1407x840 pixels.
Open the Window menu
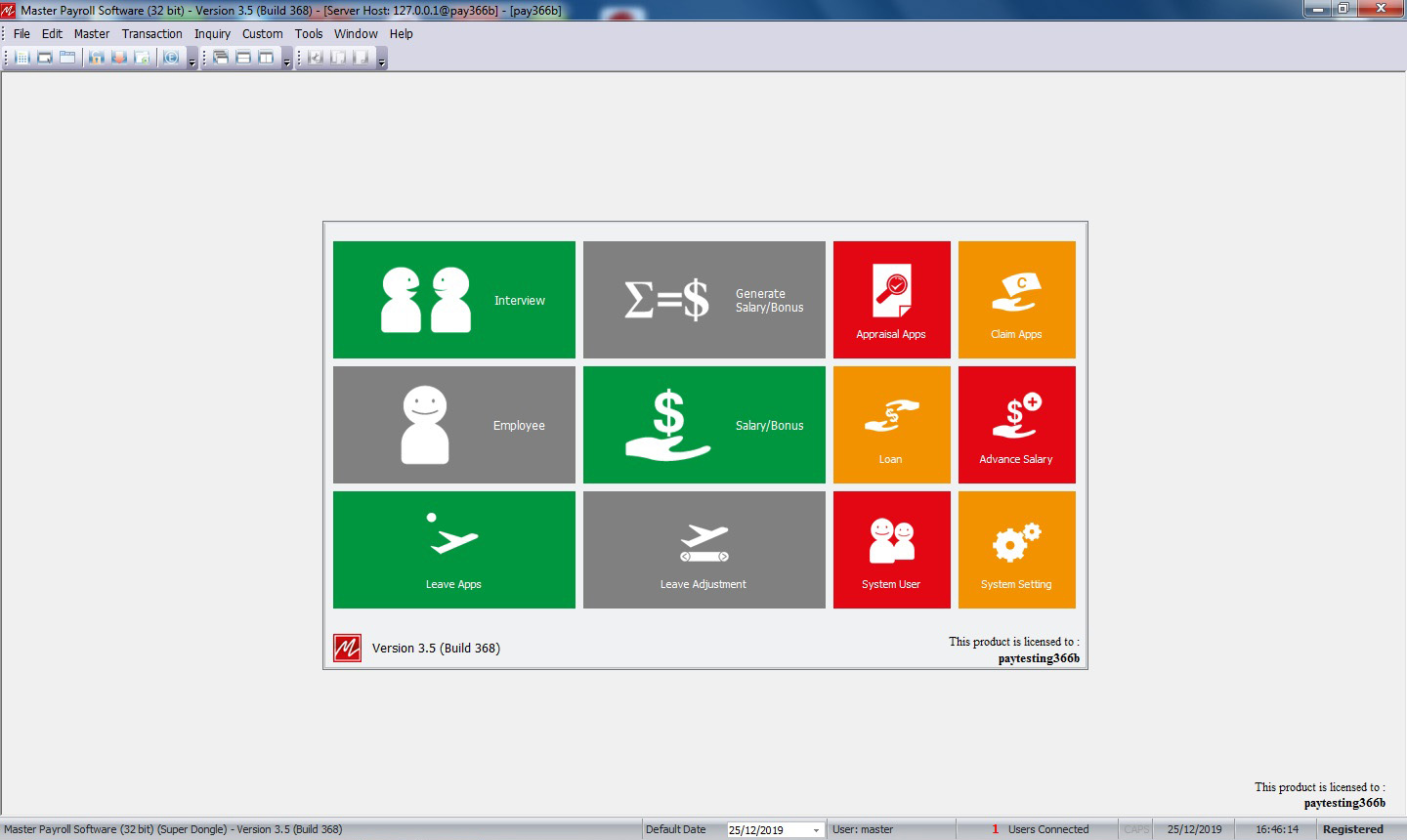pos(356,33)
